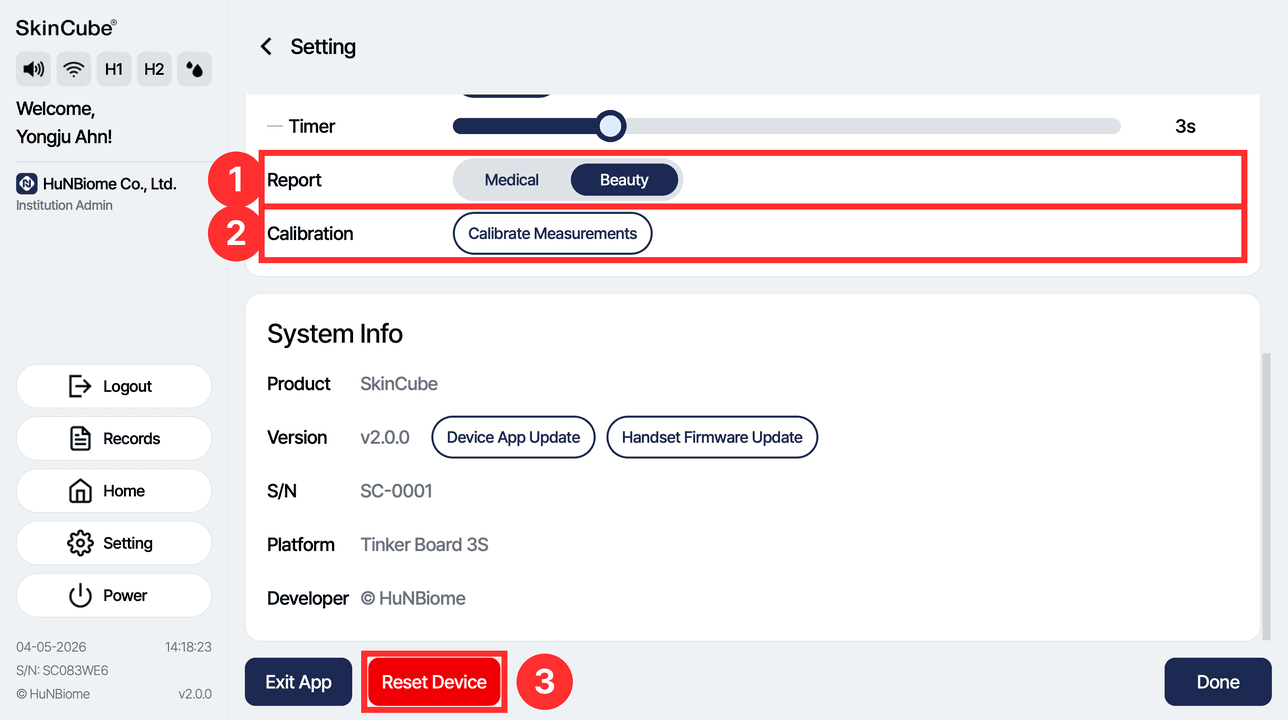Log out via the Logout button
Screen dimensions: 1288x720
[114, 386]
